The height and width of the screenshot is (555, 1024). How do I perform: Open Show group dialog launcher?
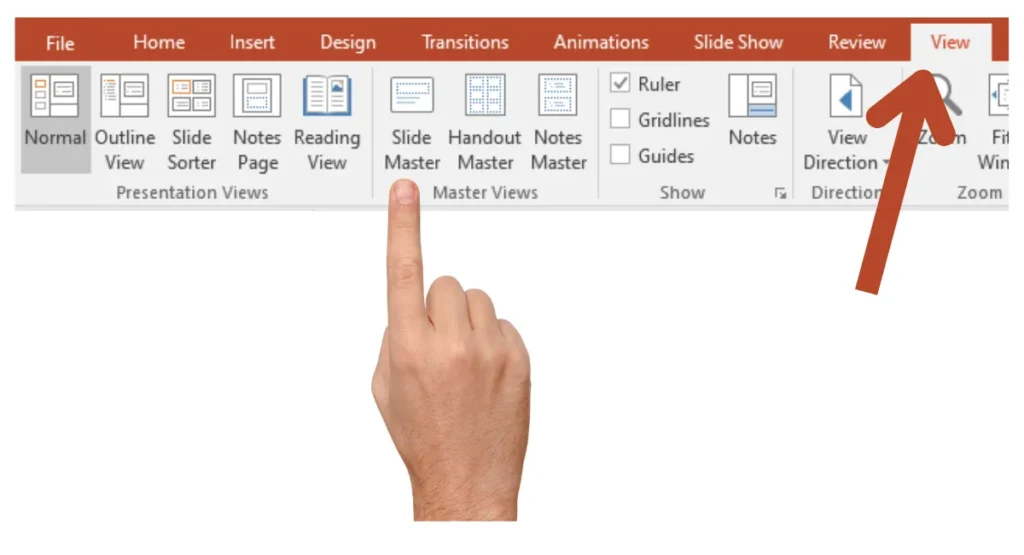pos(780,194)
